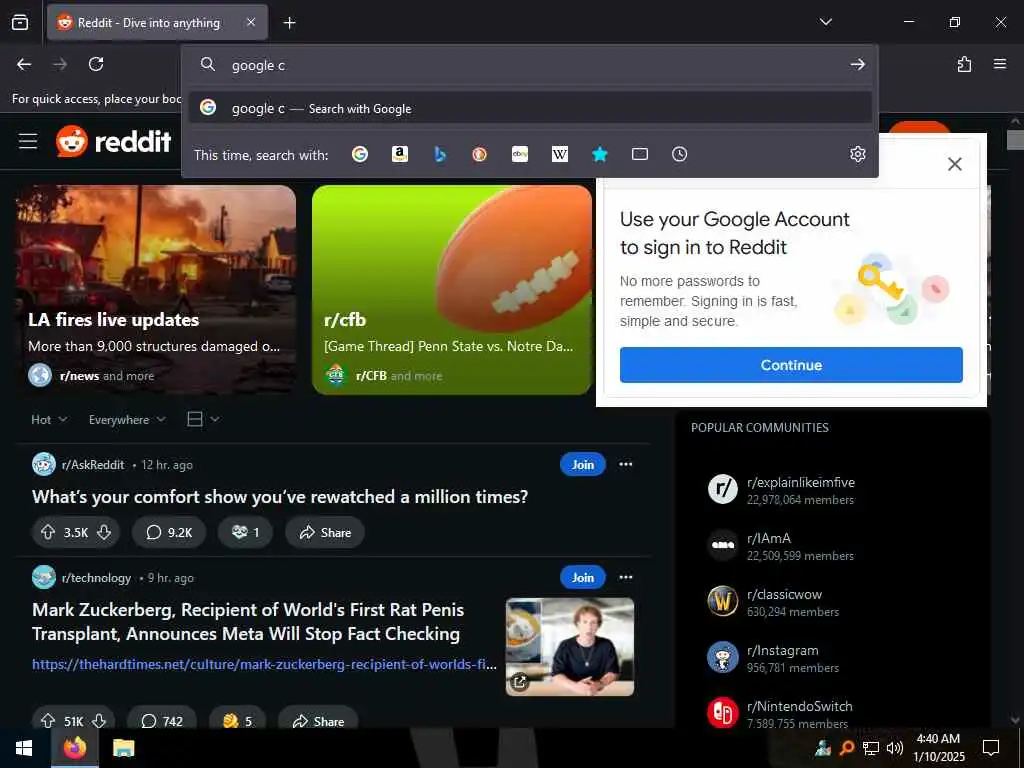Viewport: 1024px width, 768px height.
Task: Open Firefox from taskbar
Action: (75, 748)
